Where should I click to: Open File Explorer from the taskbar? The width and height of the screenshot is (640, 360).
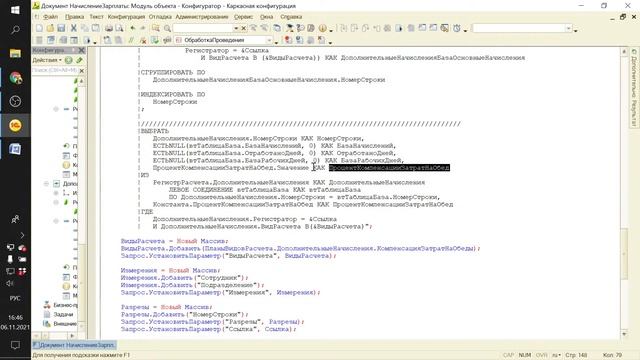16,53
